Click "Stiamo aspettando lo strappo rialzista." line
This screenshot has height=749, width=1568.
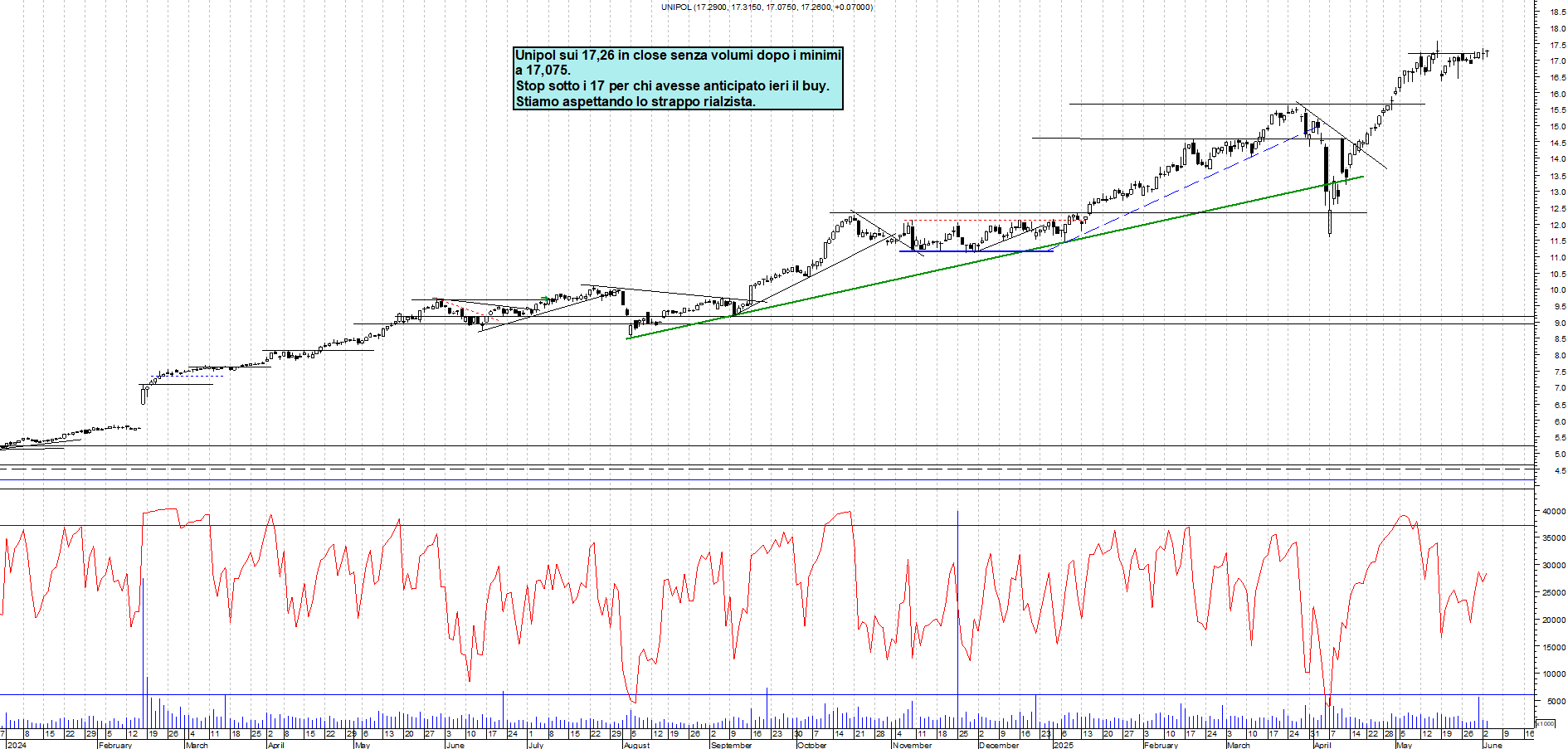635,101
